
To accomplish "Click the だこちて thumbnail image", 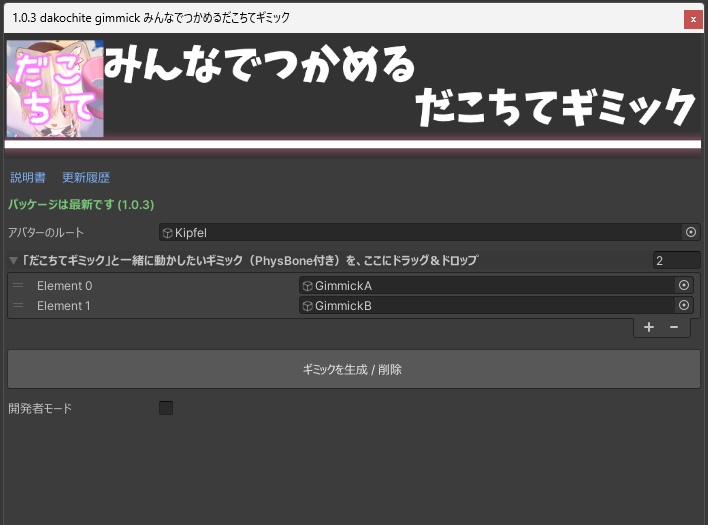I will pos(55,88).
